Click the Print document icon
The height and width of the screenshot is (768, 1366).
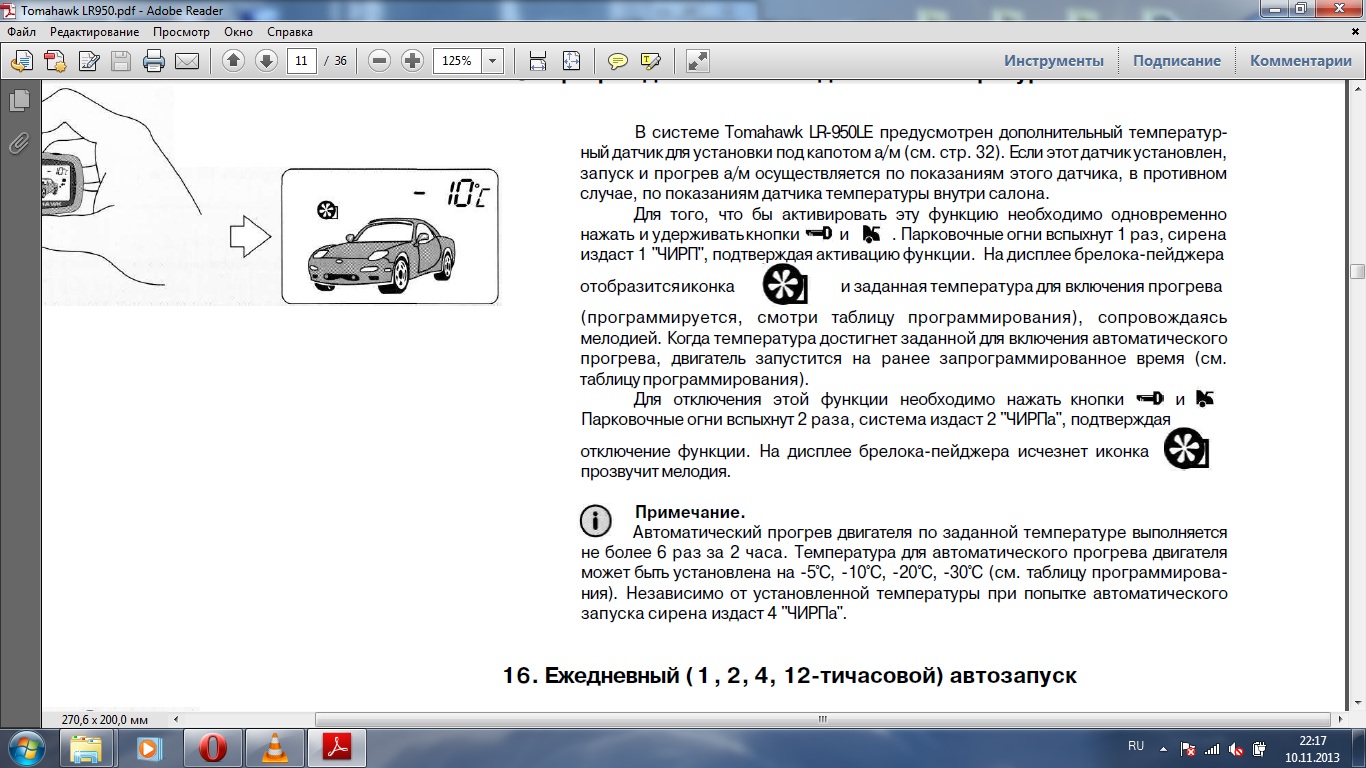(154, 61)
